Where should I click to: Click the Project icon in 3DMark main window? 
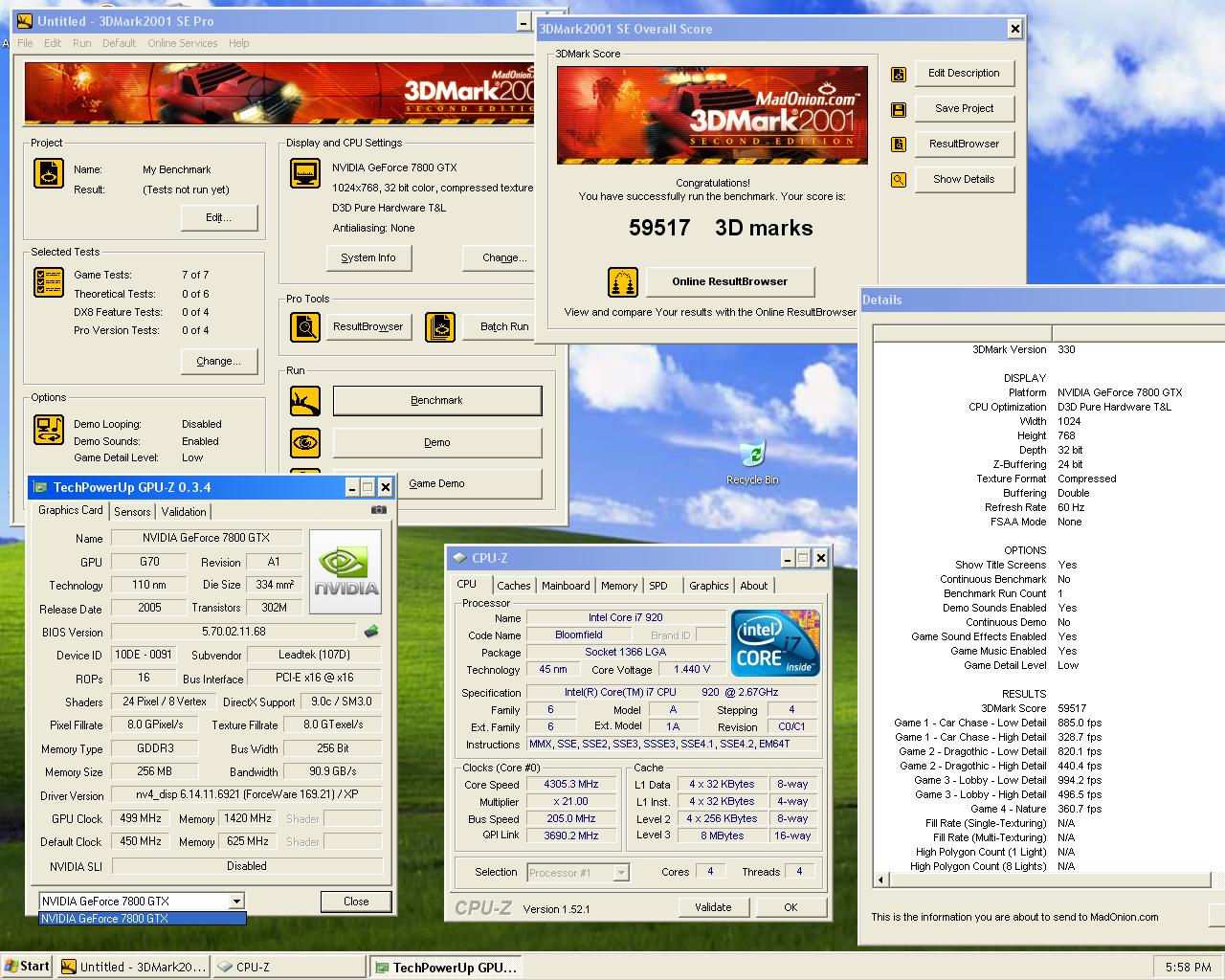pyautogui.click(x=49, y=173)
